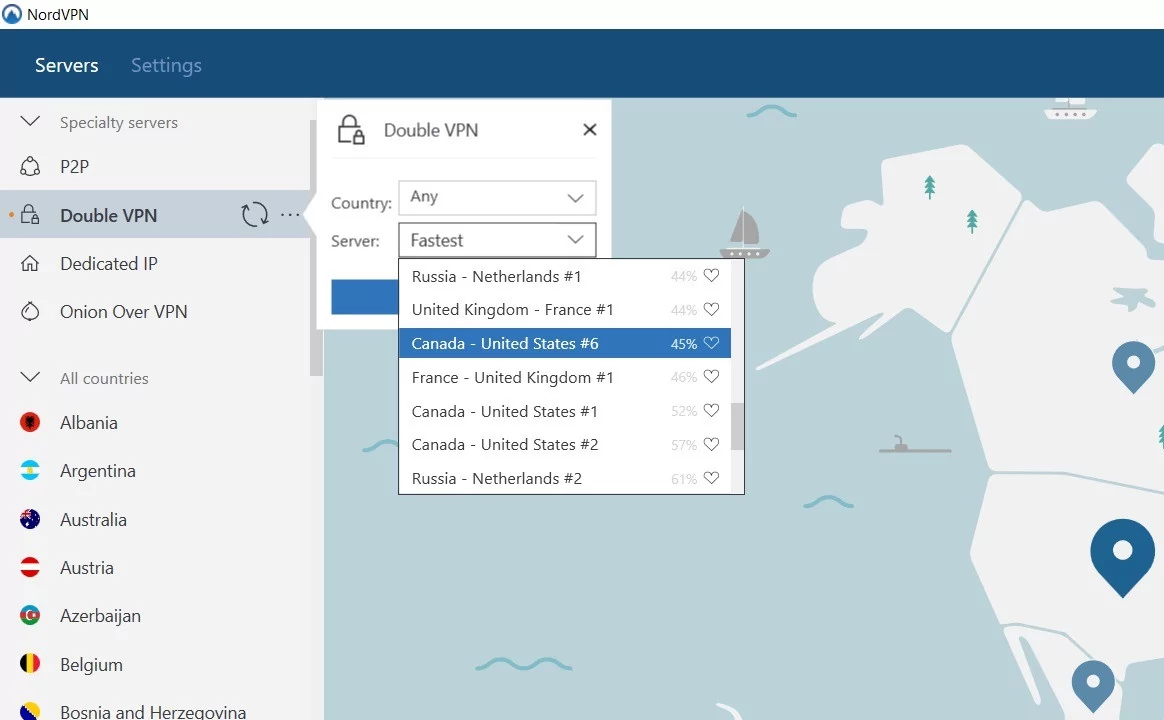Screen dimensions: 1164x720
Task: Click the Azerbaijan flag icon
Action: click(x=30, y=615)
